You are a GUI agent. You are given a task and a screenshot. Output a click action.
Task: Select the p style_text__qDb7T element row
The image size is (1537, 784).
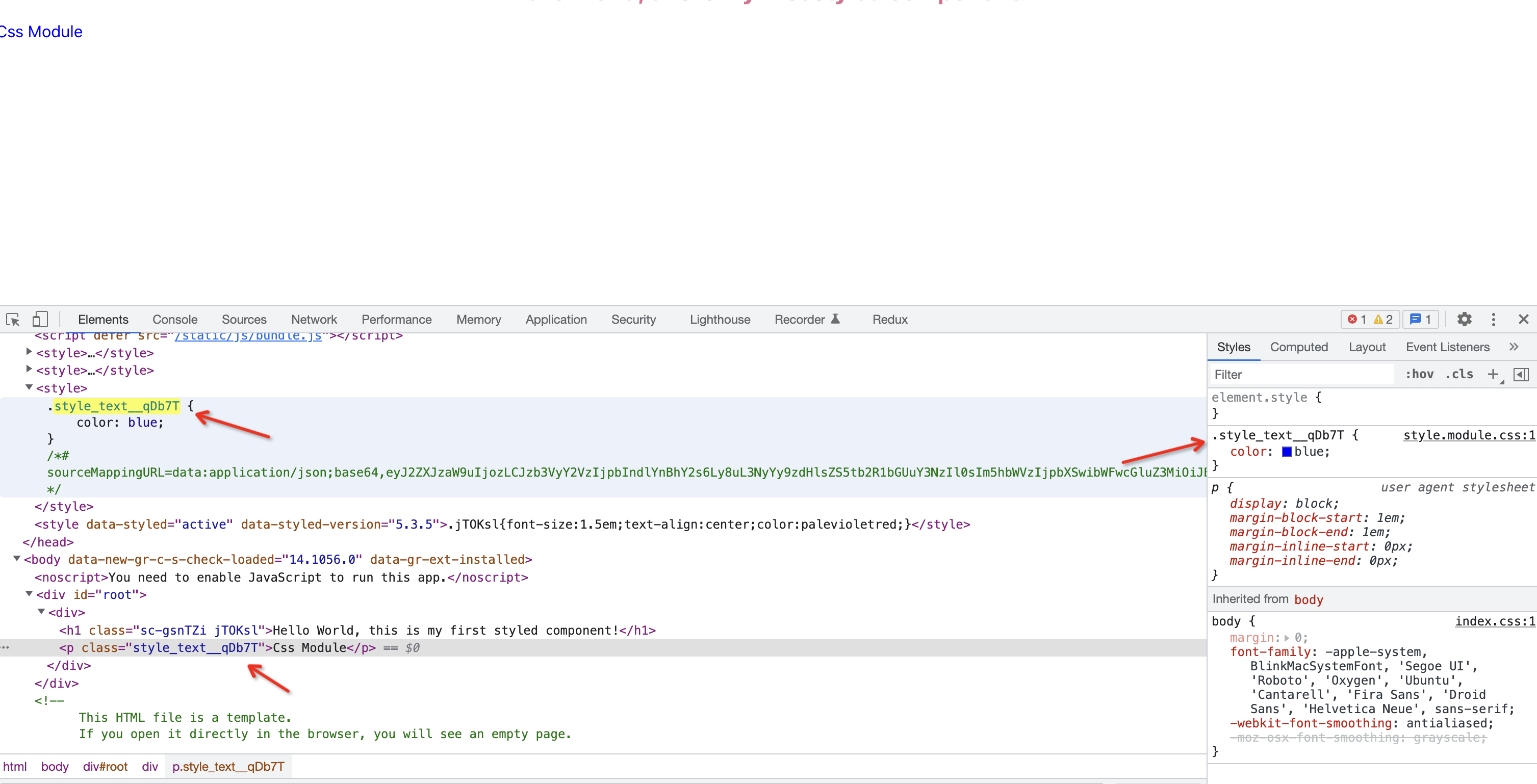[x=603, y=648]
